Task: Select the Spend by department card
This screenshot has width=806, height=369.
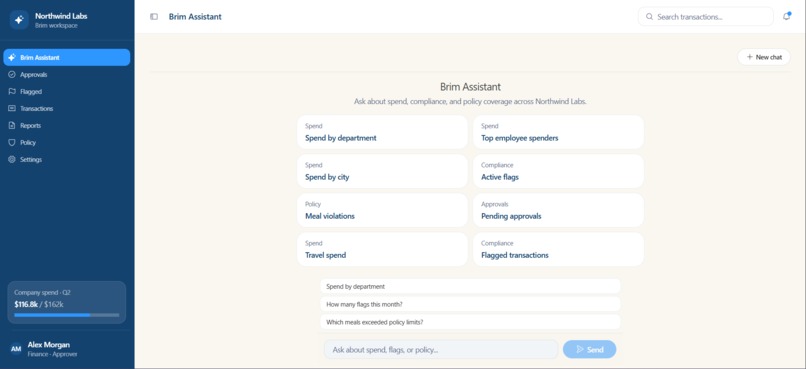Action: (382, 132)
